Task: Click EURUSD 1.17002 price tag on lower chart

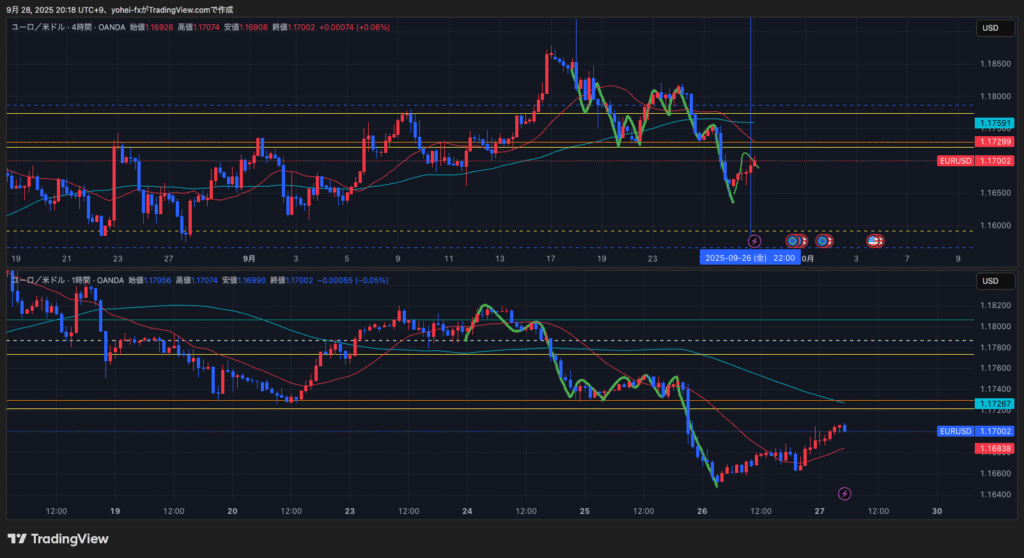Action: (976, 431)
